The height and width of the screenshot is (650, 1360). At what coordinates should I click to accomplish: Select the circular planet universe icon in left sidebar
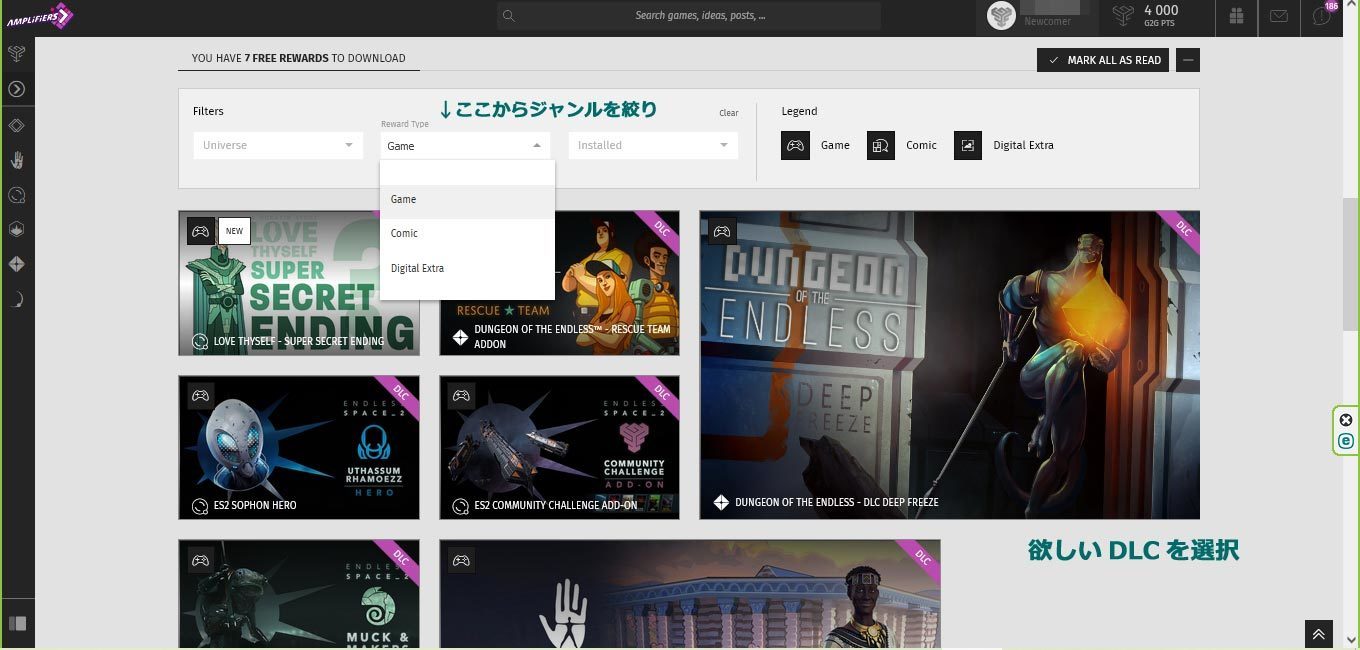16,195
